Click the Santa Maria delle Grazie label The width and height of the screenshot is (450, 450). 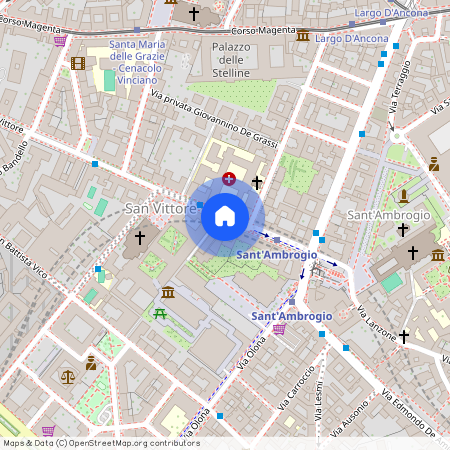137,62
